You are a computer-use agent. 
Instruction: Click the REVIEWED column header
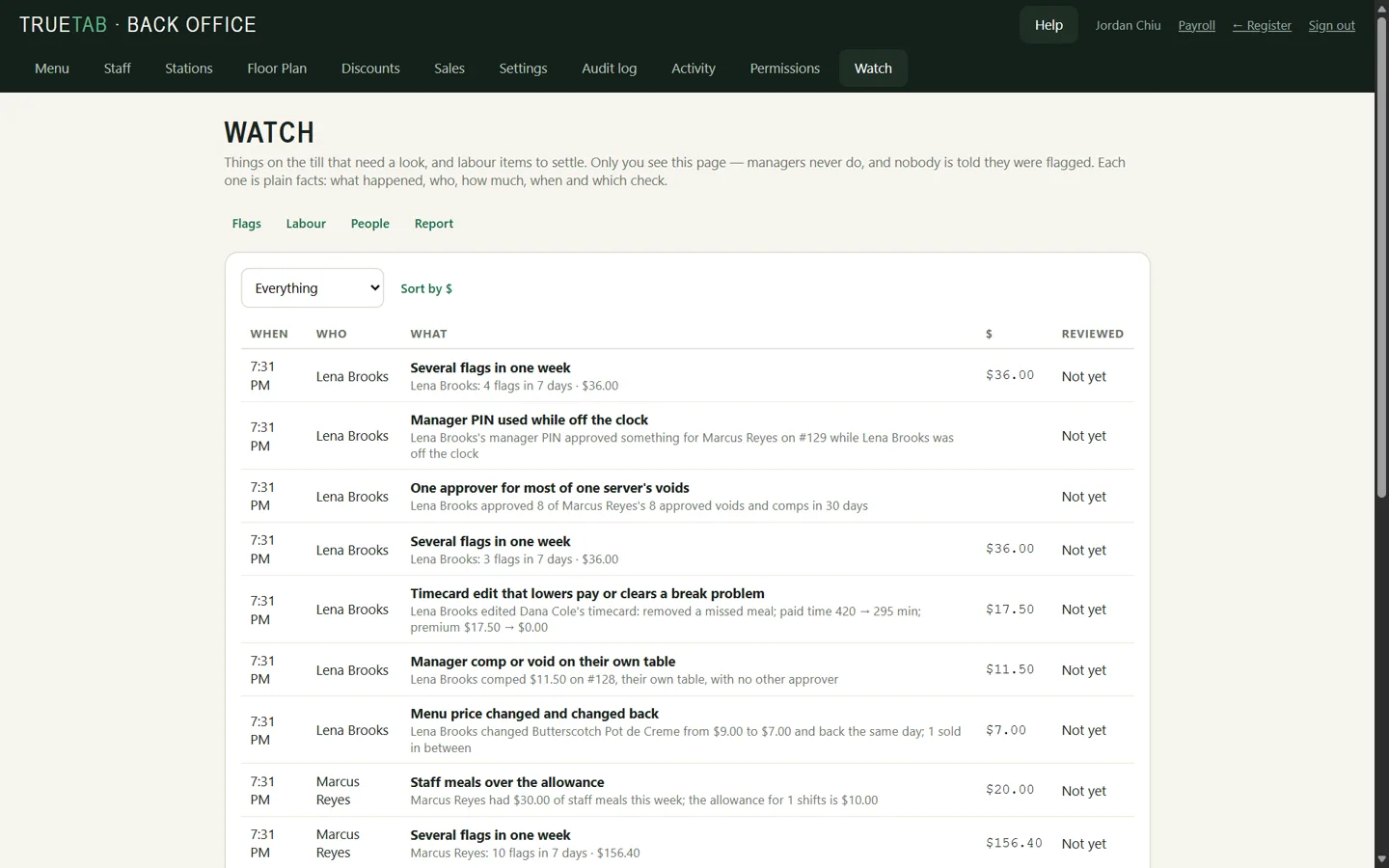(x=1093, y=334)
